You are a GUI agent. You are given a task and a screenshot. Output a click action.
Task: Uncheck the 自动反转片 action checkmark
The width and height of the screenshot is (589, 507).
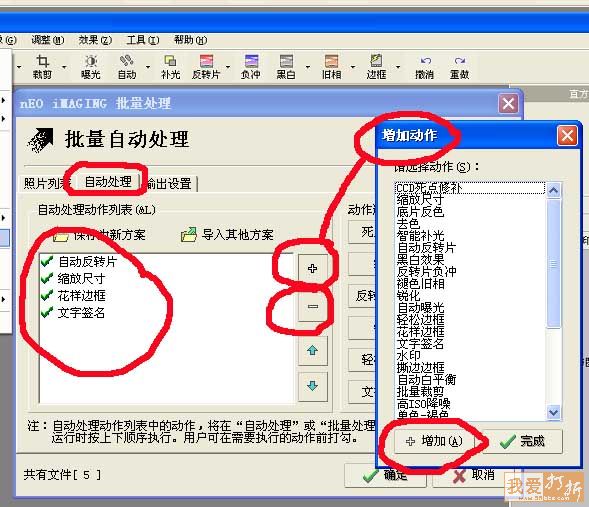tap(47, 261)
